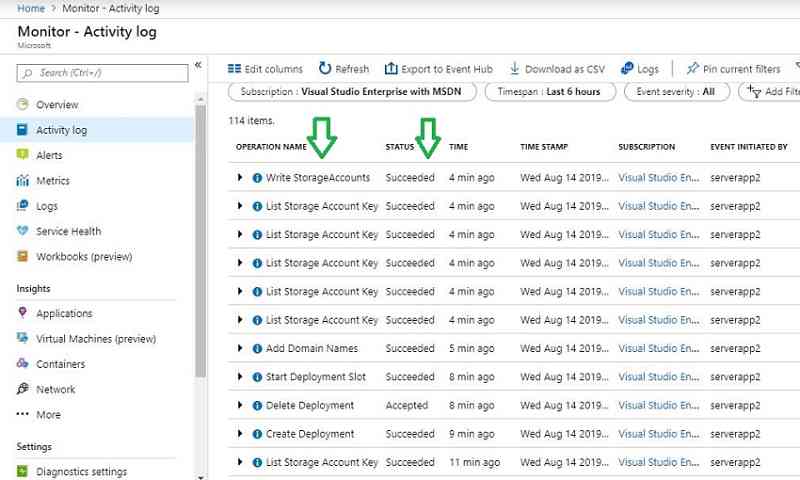Click the Containers icon
The width and height of the screenshot is (800, 480).
[22, 363]
